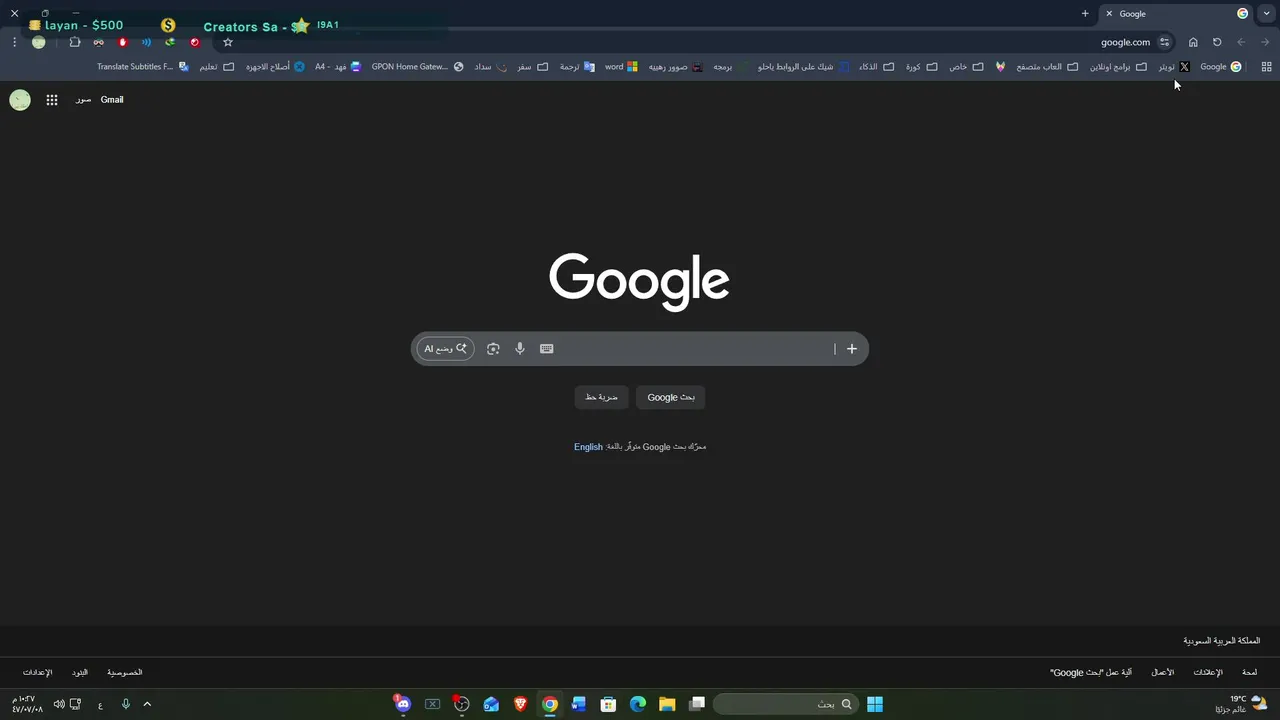The height and width of the screenshot is (720, 1280).
Task: Start a voice search with the microphone icon
Action: (520, 349)
